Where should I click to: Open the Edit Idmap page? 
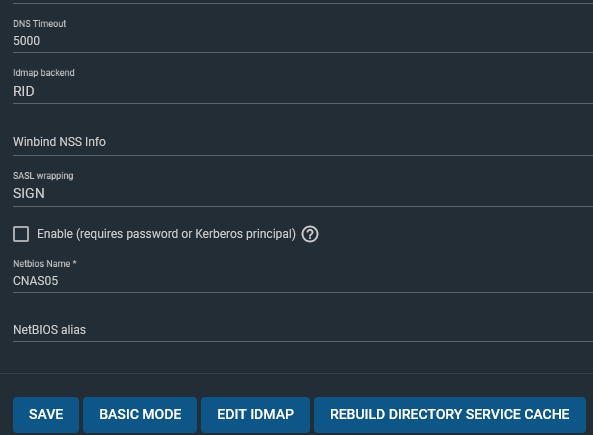pos(255,415)
